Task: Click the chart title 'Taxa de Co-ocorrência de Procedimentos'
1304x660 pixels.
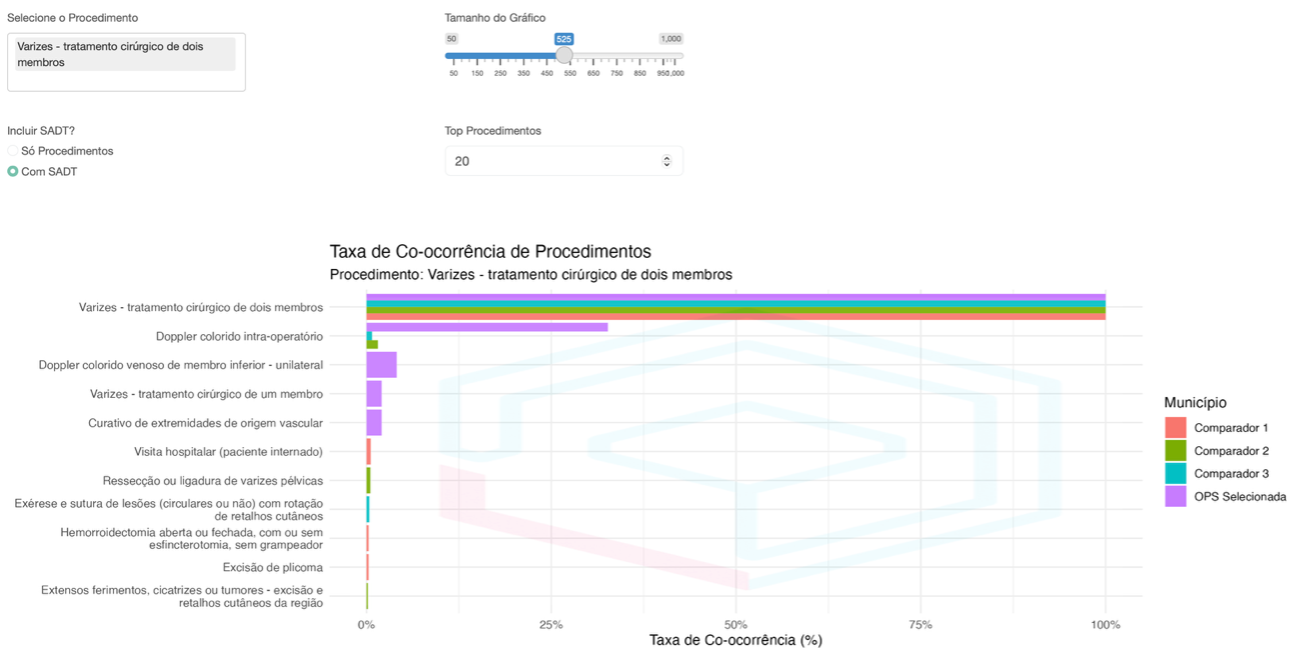Action: pos(490,252)
